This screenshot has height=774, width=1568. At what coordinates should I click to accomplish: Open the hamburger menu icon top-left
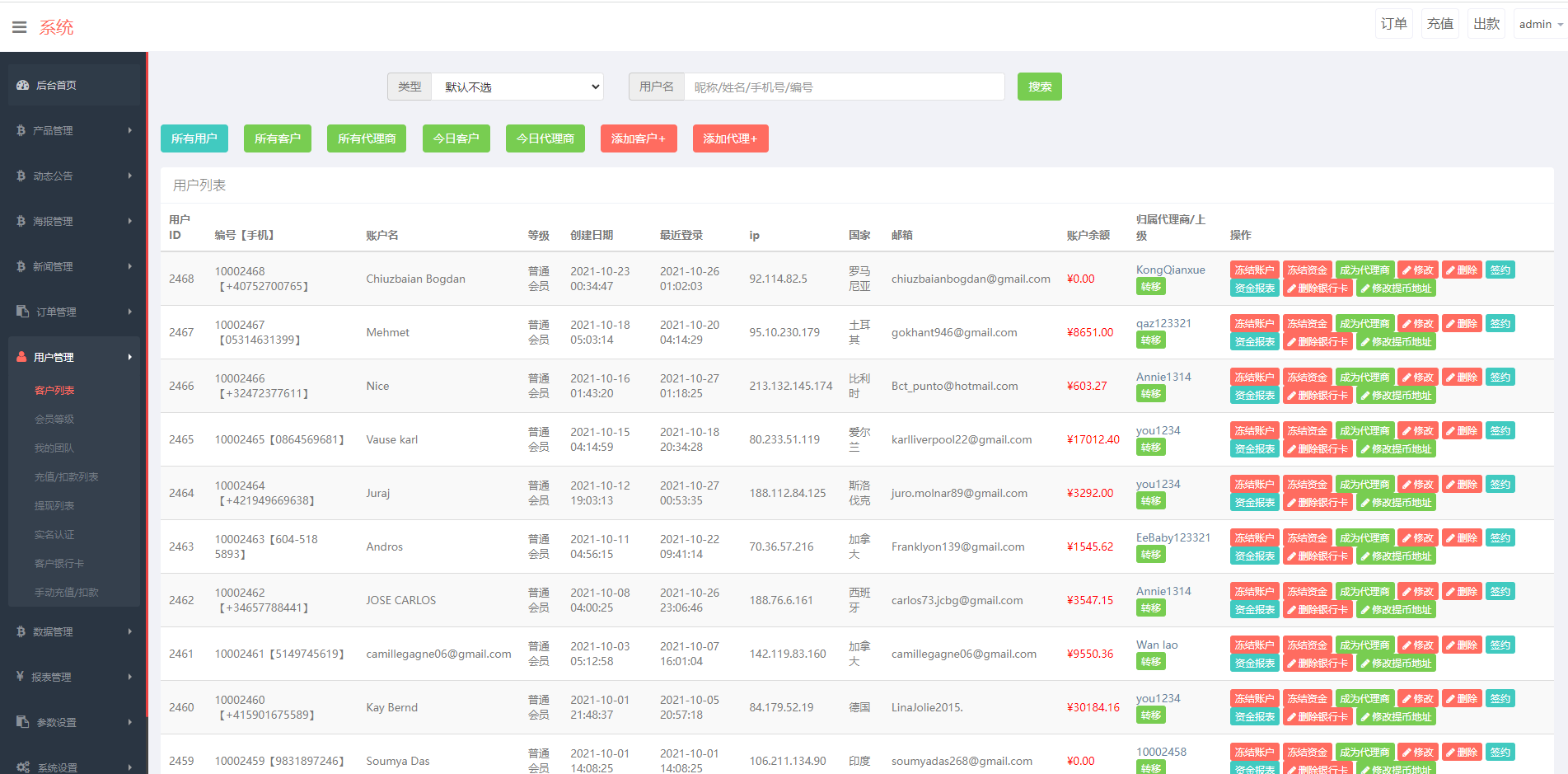19,26
